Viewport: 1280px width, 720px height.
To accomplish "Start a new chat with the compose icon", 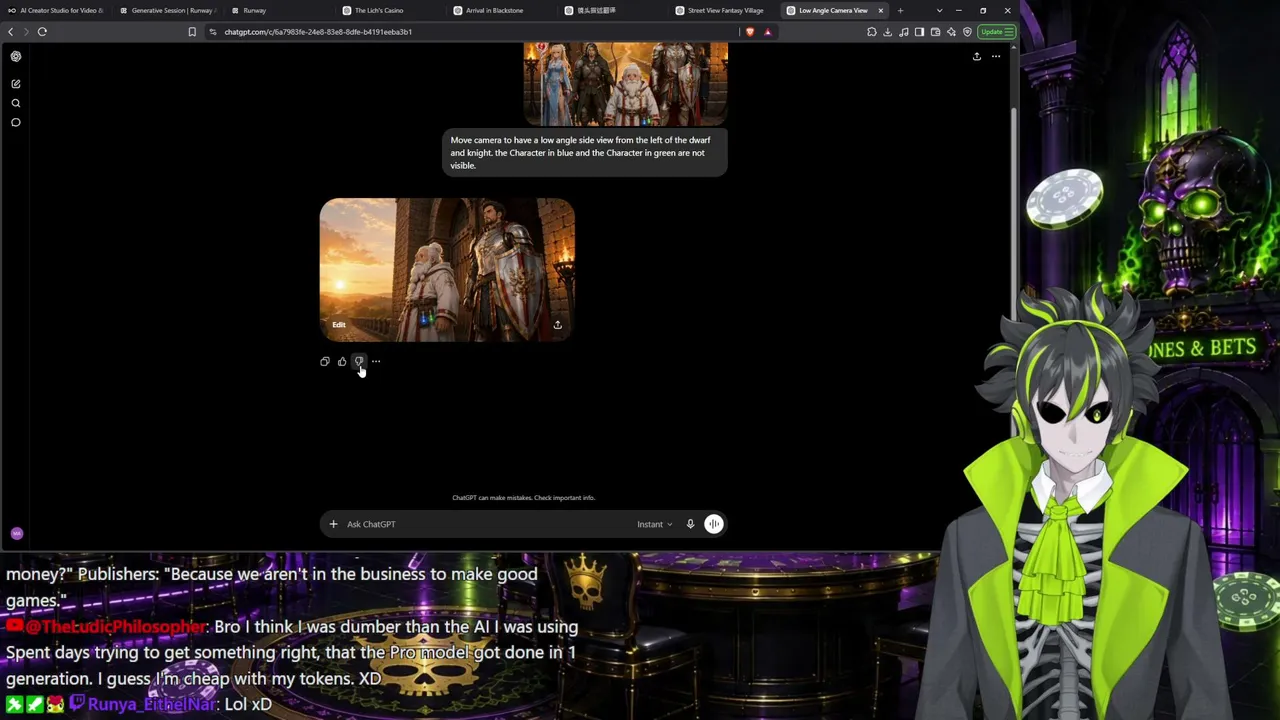I will coord(16,84).
